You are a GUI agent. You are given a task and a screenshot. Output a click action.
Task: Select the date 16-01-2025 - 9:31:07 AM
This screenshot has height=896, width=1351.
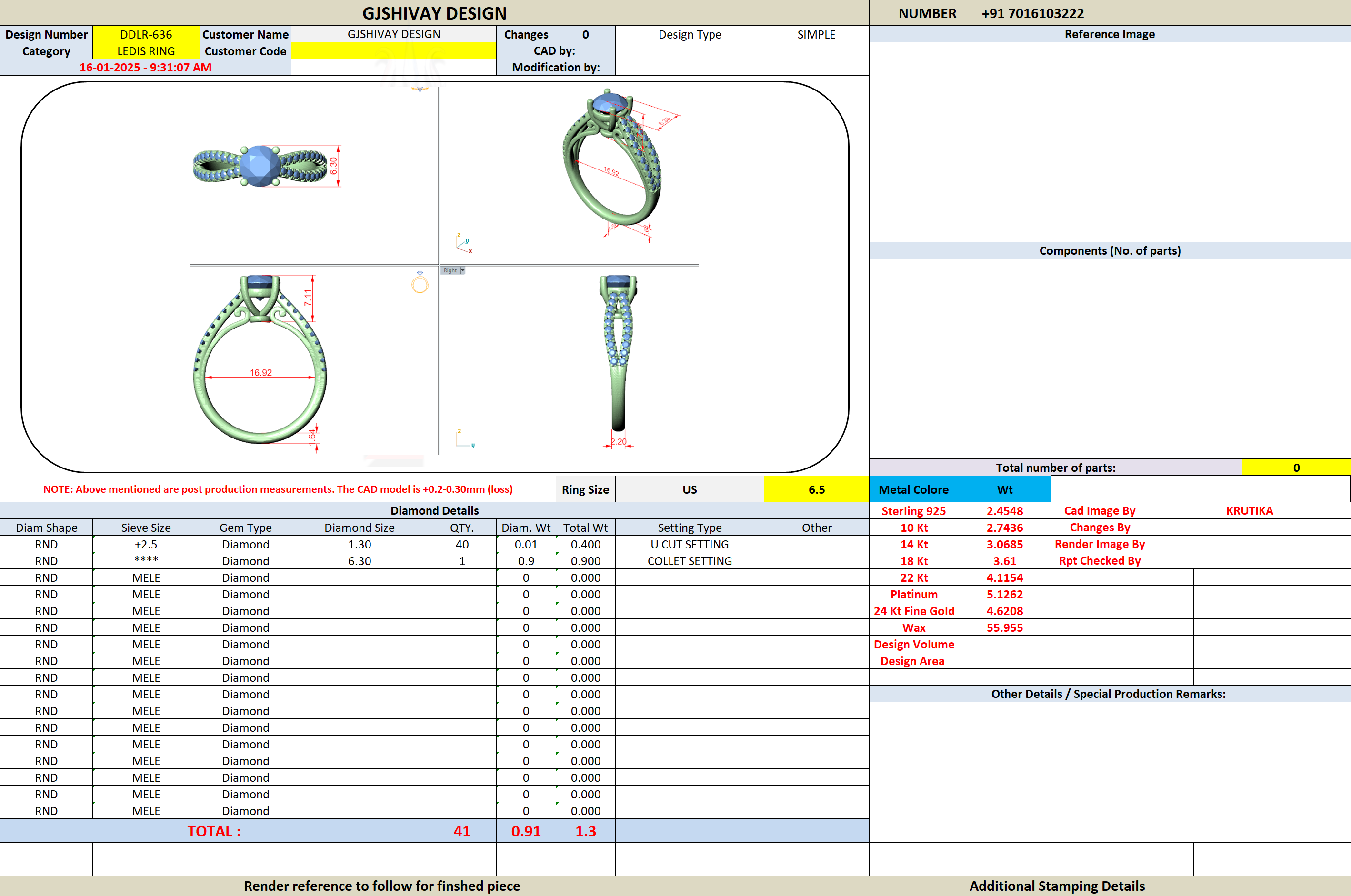click(145, 68)
